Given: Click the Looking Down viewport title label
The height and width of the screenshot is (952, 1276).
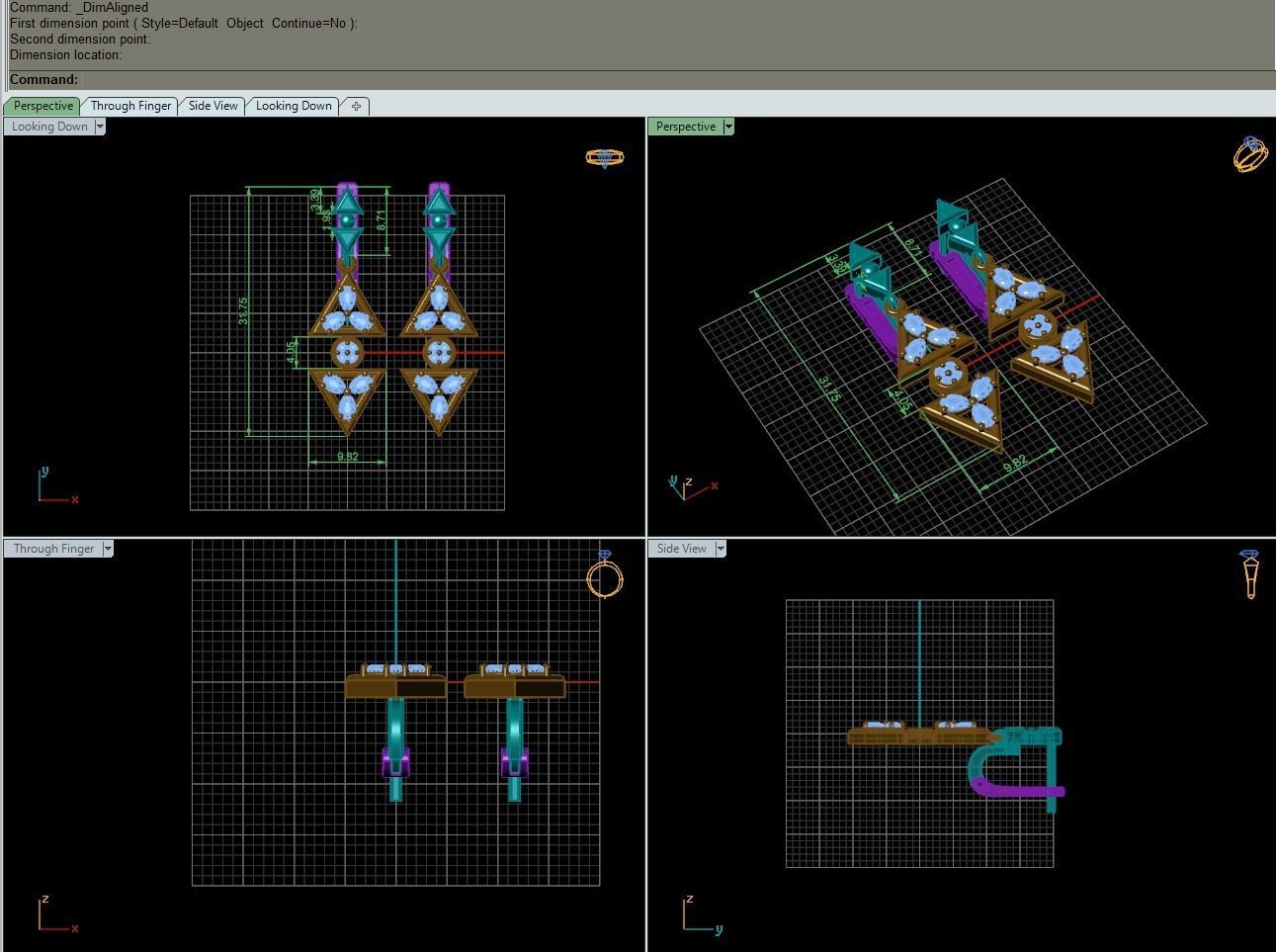Looking at the screenshot, I should [49, 127].
